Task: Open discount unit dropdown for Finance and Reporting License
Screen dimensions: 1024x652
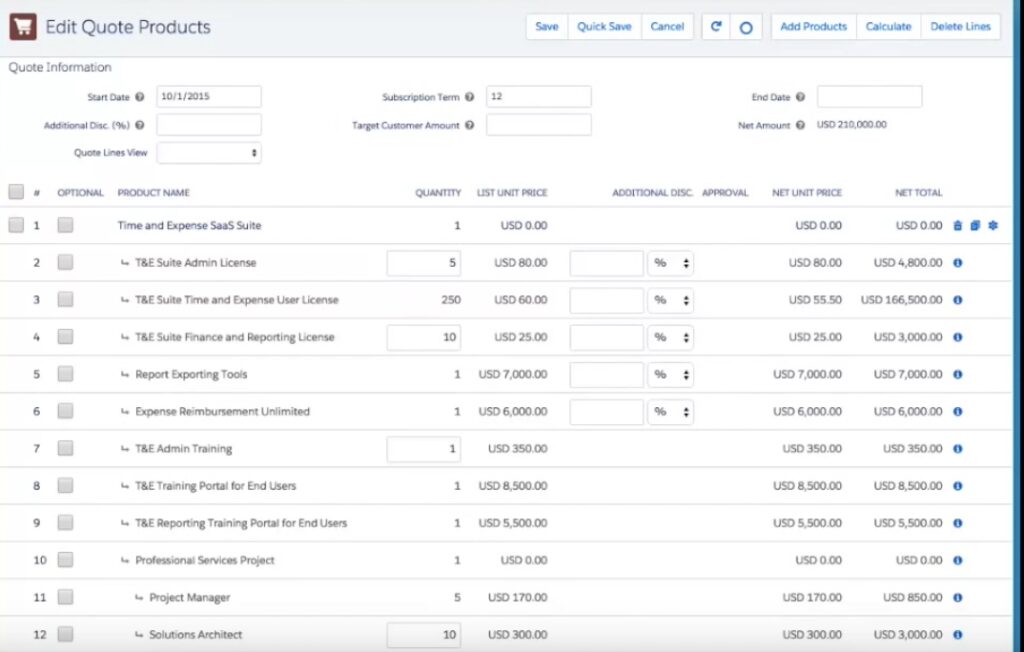Action: [x=671, y=338]
